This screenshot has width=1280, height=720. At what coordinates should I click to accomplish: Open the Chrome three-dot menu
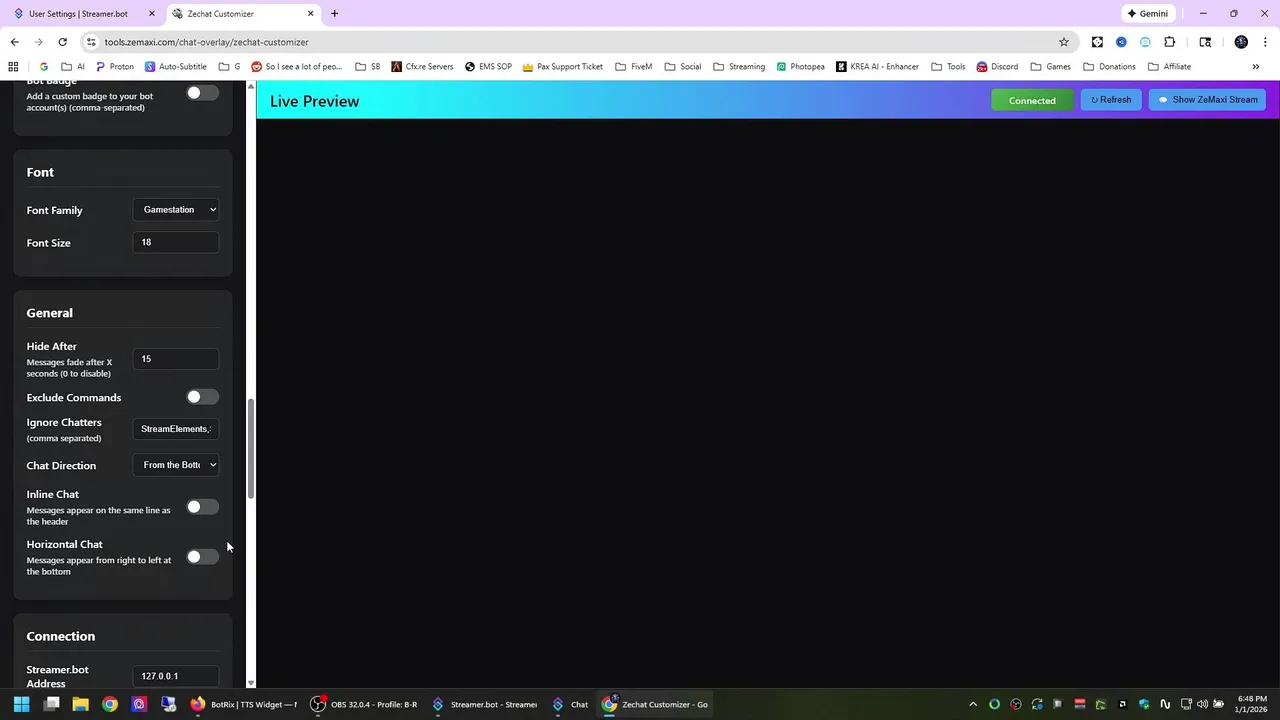1264,42
